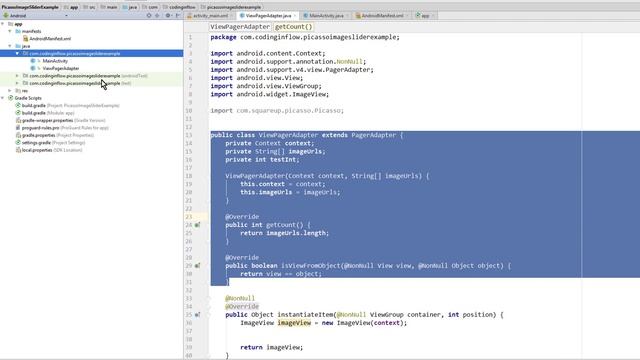Switch to activity_main.xml tab
The height and width of the screenshot is (360, 640).
click(210, 16)
